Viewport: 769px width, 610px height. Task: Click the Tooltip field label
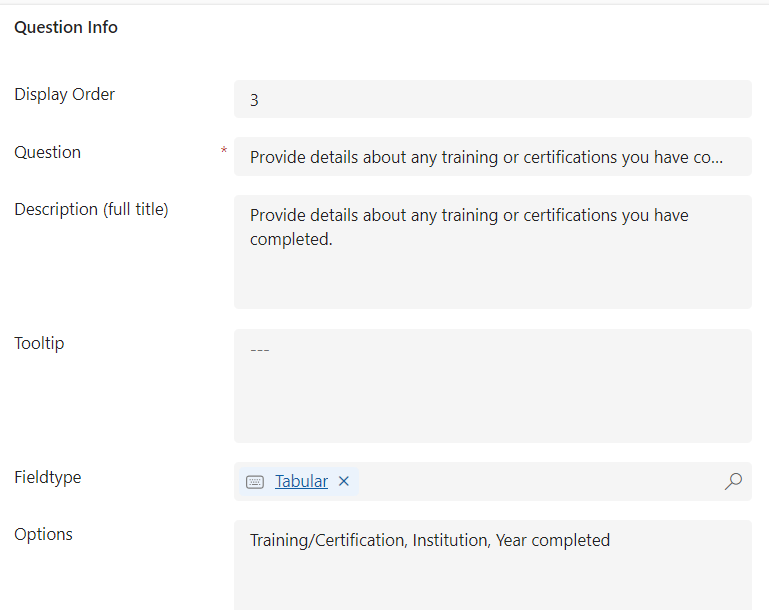tap(39, 343)
